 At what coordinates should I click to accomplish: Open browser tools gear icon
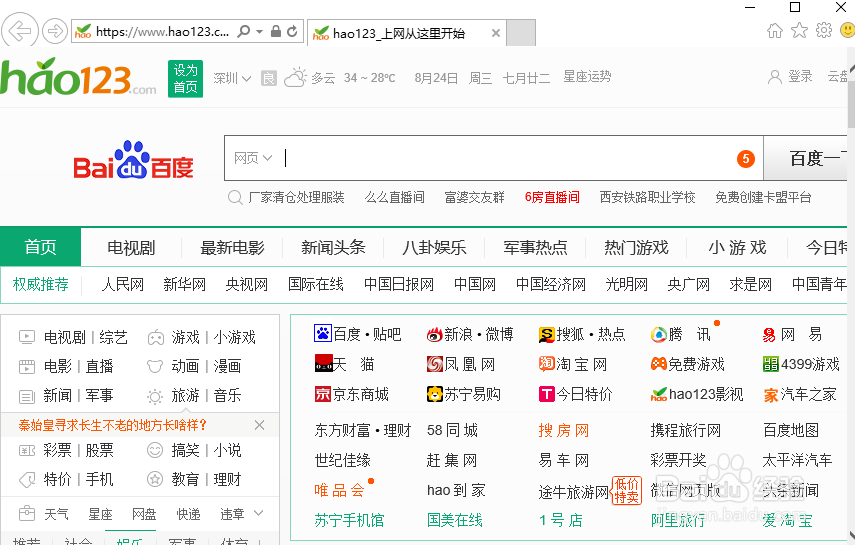click(x=824, y=30)
